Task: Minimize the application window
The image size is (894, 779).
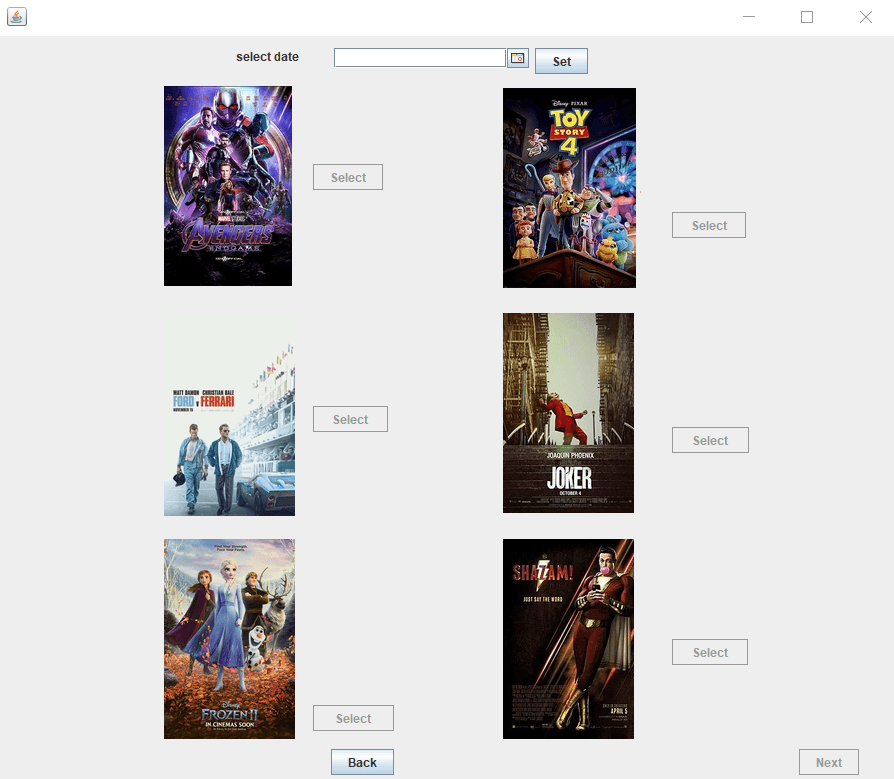Action: click(749, 17)
